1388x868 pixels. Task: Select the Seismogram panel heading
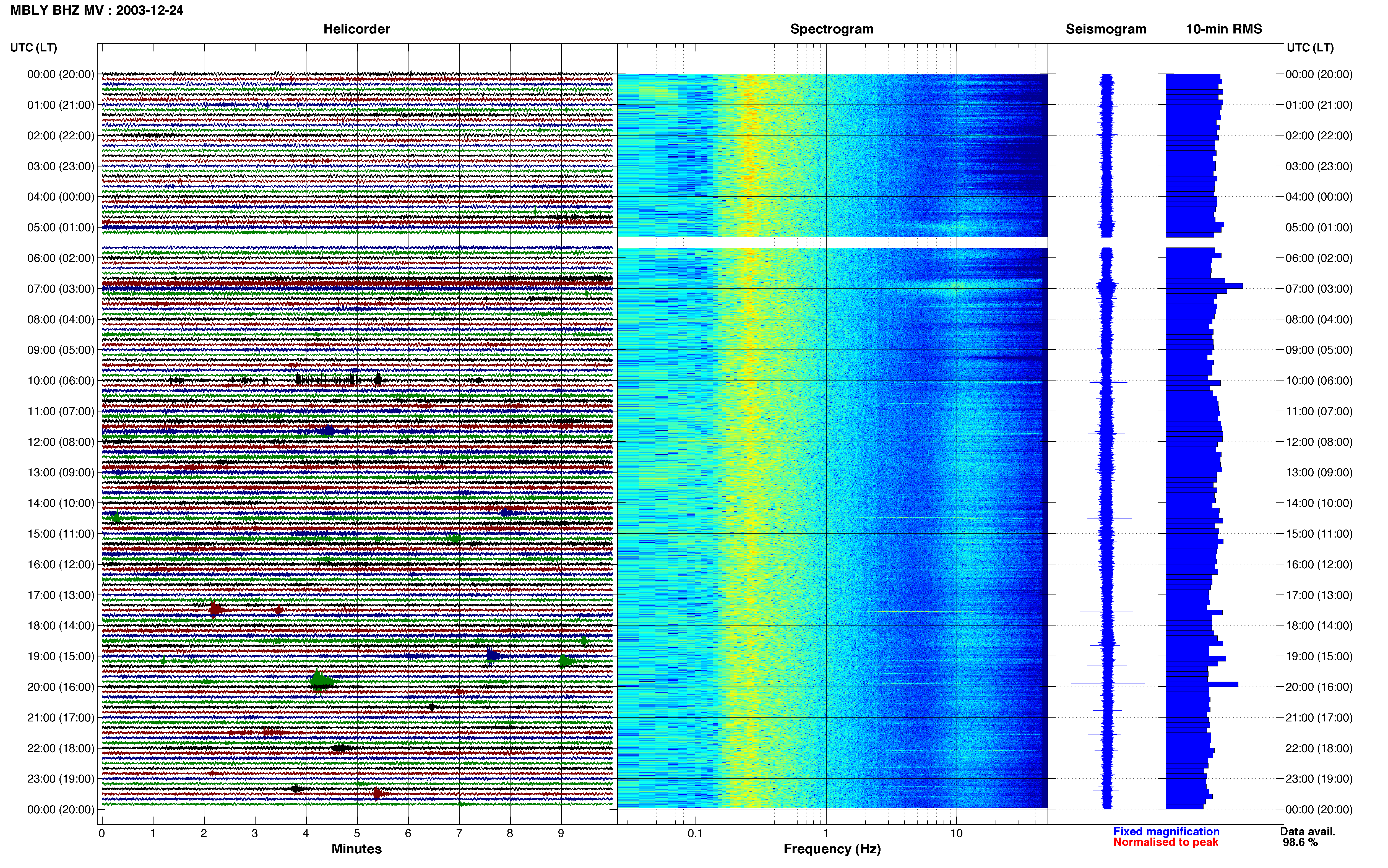[1106, 29]
